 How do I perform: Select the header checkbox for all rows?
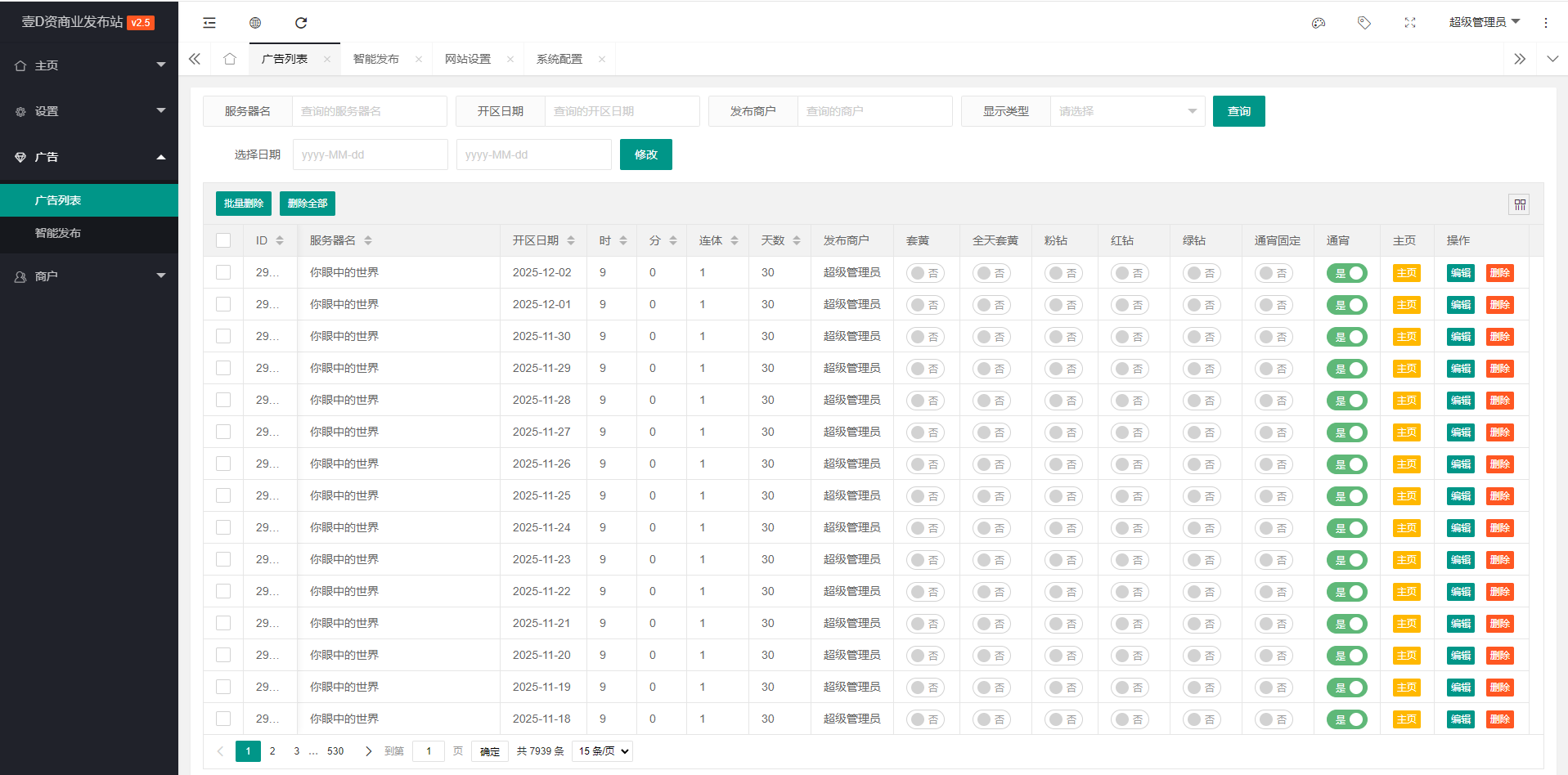coord(223,240)
